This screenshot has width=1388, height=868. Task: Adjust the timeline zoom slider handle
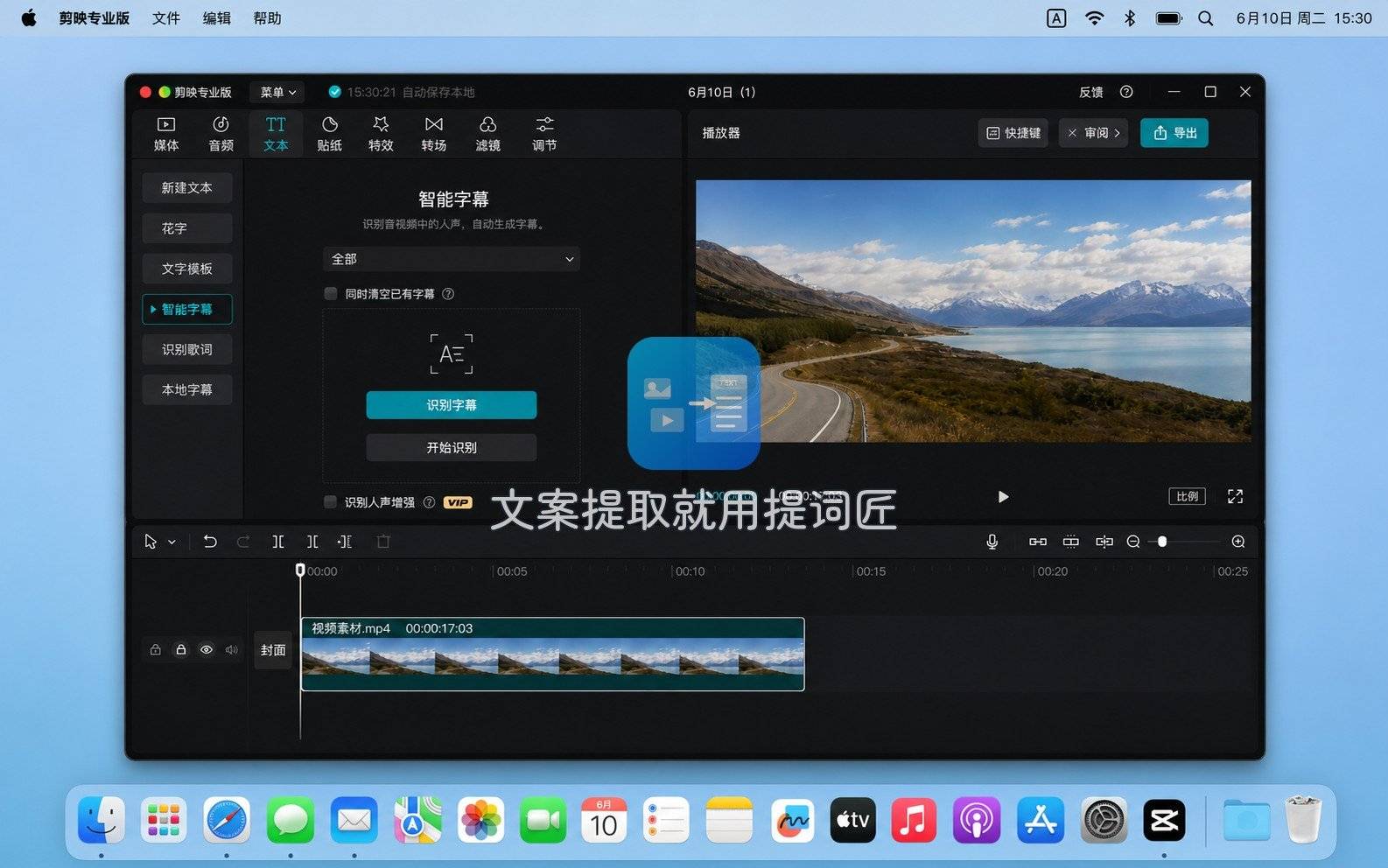point(1162,542)
